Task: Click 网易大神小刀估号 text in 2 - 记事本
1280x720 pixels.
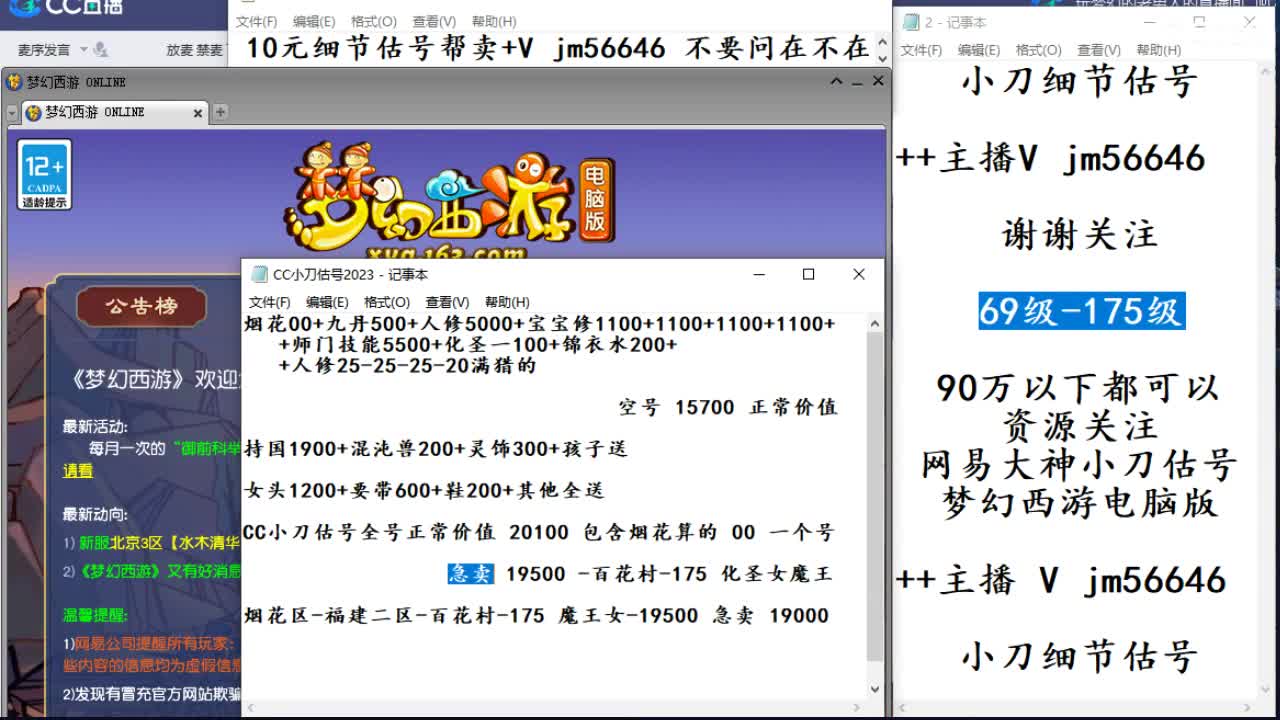Action: coord(1080,465)
